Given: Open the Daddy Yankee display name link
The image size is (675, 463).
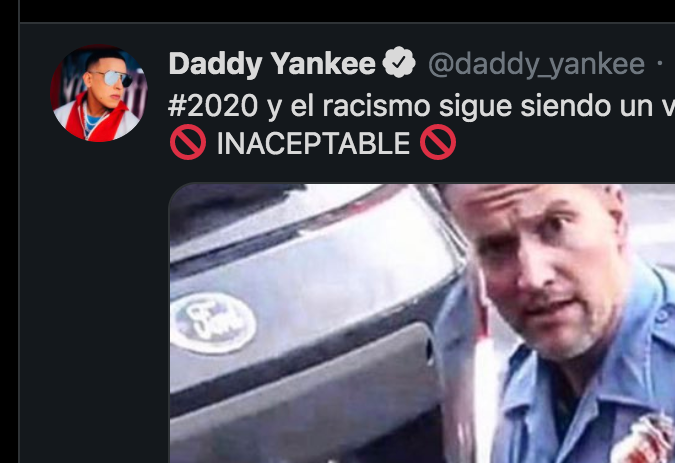Looking at the screenshot, I should tap(272, 64).
